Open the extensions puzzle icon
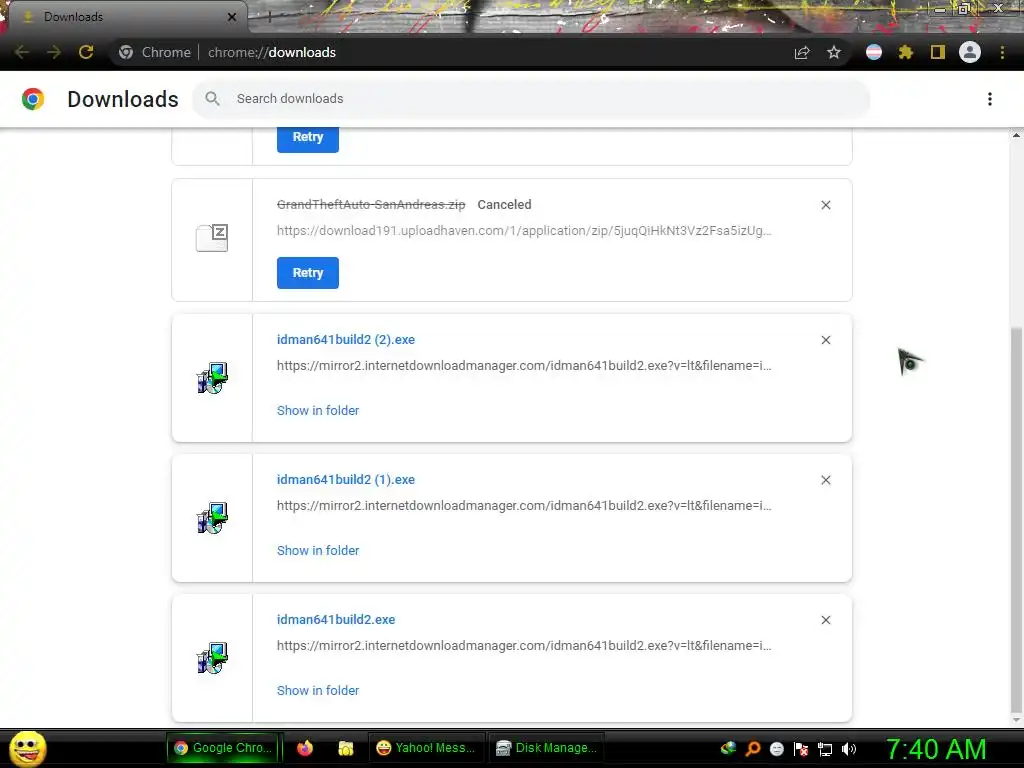 point(906,52)
